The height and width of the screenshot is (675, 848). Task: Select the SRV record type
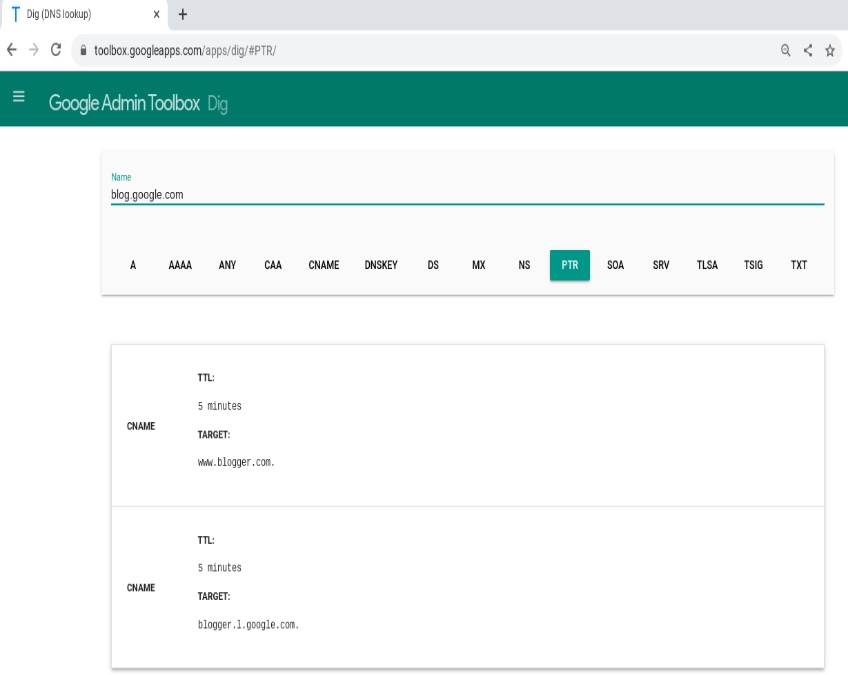[x=661, y=265]
